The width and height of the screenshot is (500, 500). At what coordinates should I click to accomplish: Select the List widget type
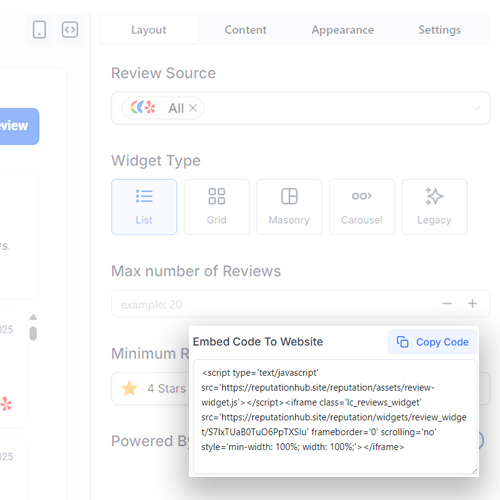[144, 207]
